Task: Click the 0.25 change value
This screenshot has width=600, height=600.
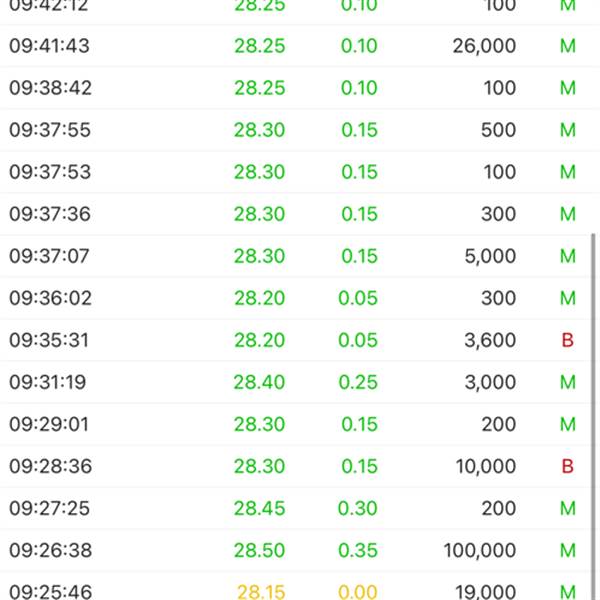Action: pyautogui.click(x=358, y=382)
